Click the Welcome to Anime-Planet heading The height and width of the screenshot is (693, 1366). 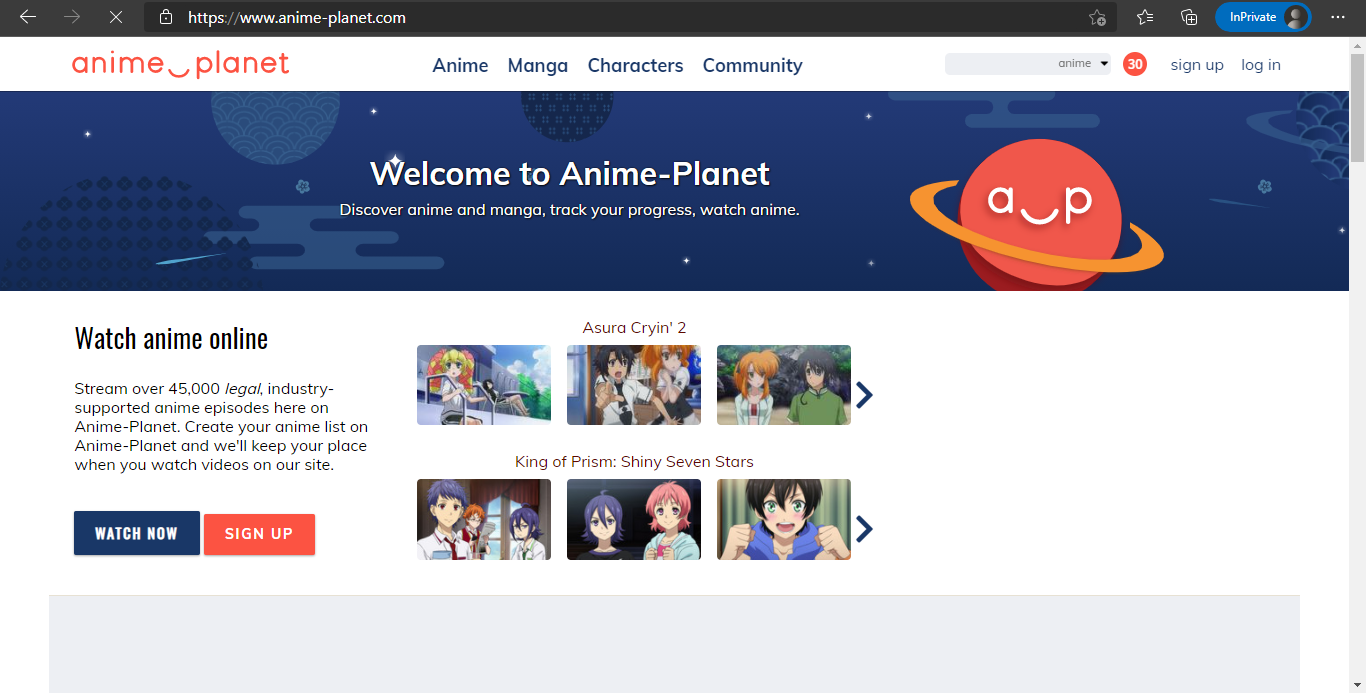tap(570, 174)
